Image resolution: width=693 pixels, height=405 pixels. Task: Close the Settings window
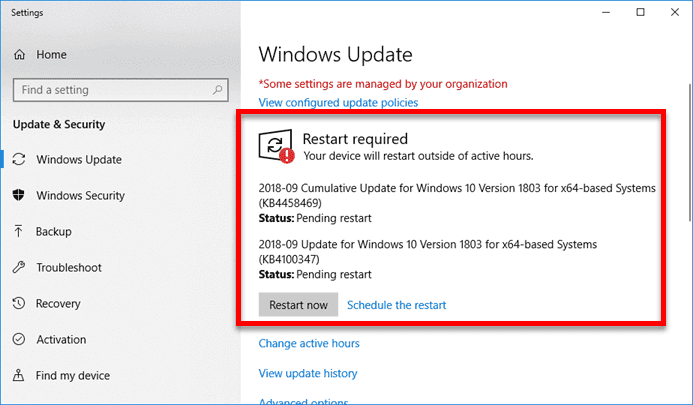click(x=674, y=12)
